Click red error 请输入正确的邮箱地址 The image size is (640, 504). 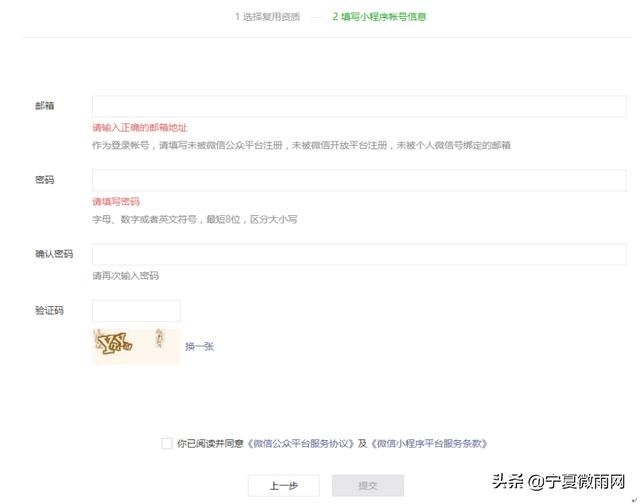[140, 128]
